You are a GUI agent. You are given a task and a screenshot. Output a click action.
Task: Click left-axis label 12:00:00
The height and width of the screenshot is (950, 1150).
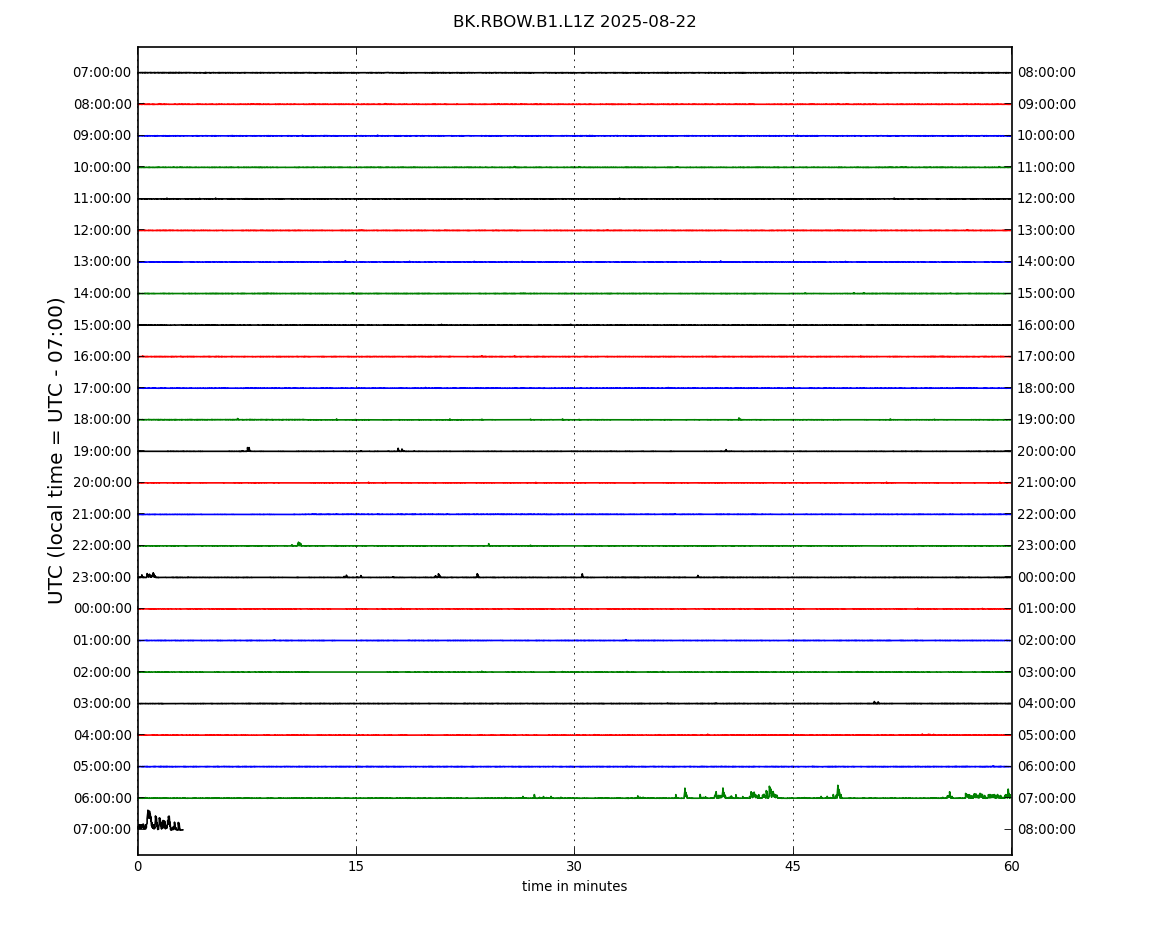(x=103, y=230)
